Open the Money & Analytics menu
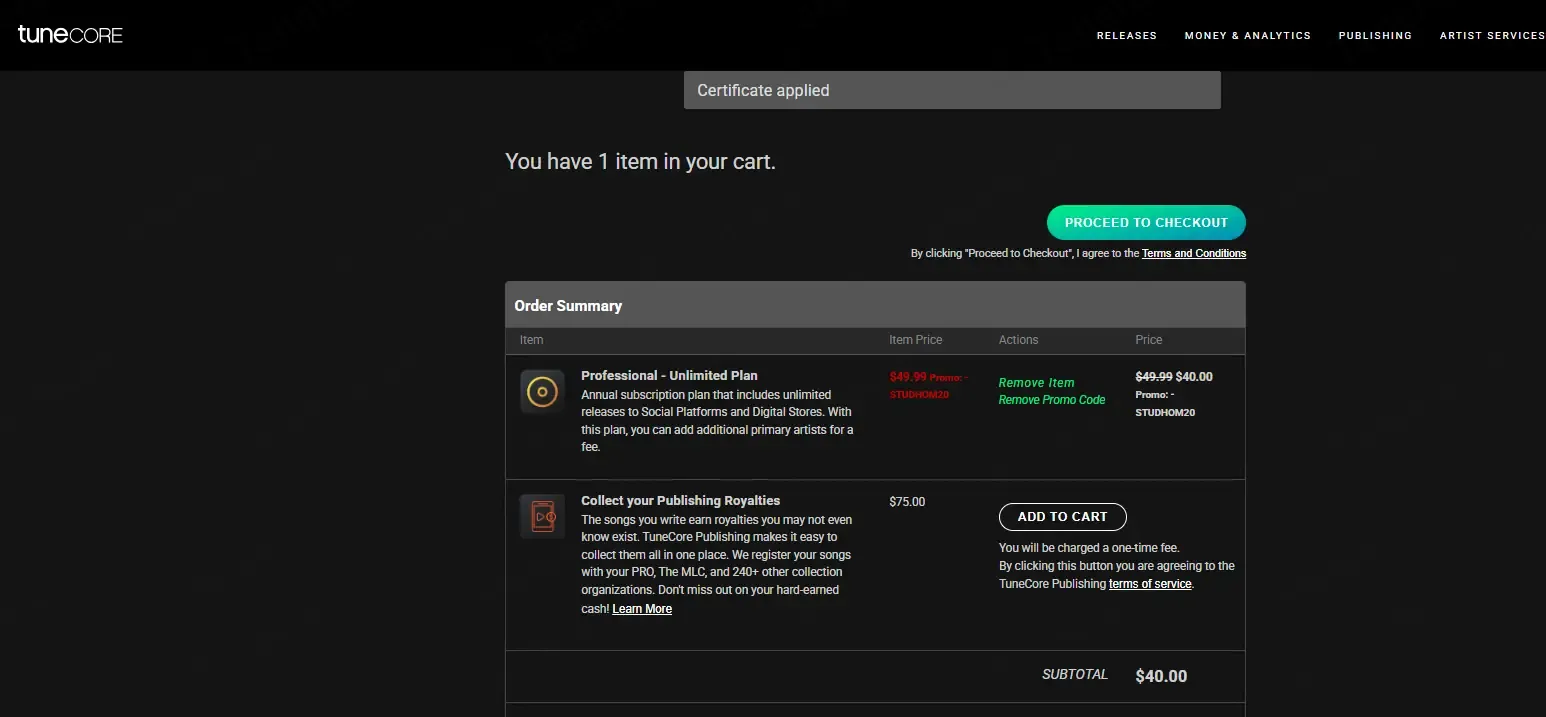Viewport: 1546px width, 717px height. [1247, 36]
